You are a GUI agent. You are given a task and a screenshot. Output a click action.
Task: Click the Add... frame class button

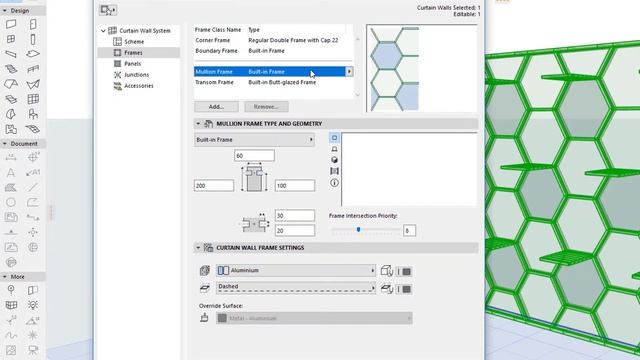point(216,107)
